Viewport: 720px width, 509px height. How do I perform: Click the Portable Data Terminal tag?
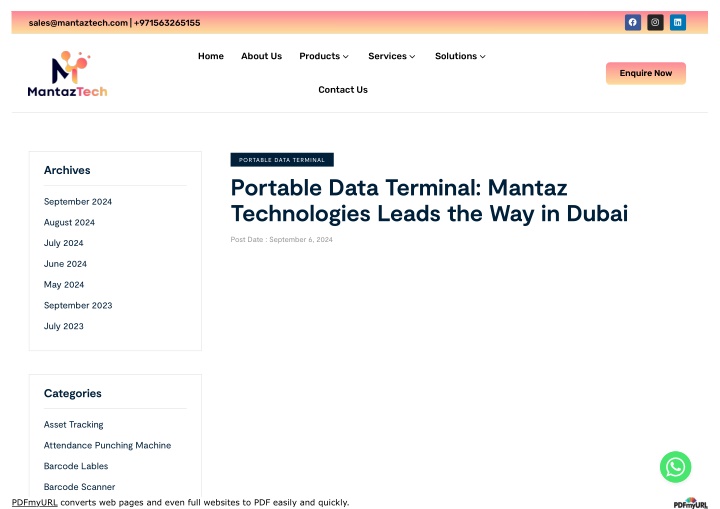click(x=282, y=160)
